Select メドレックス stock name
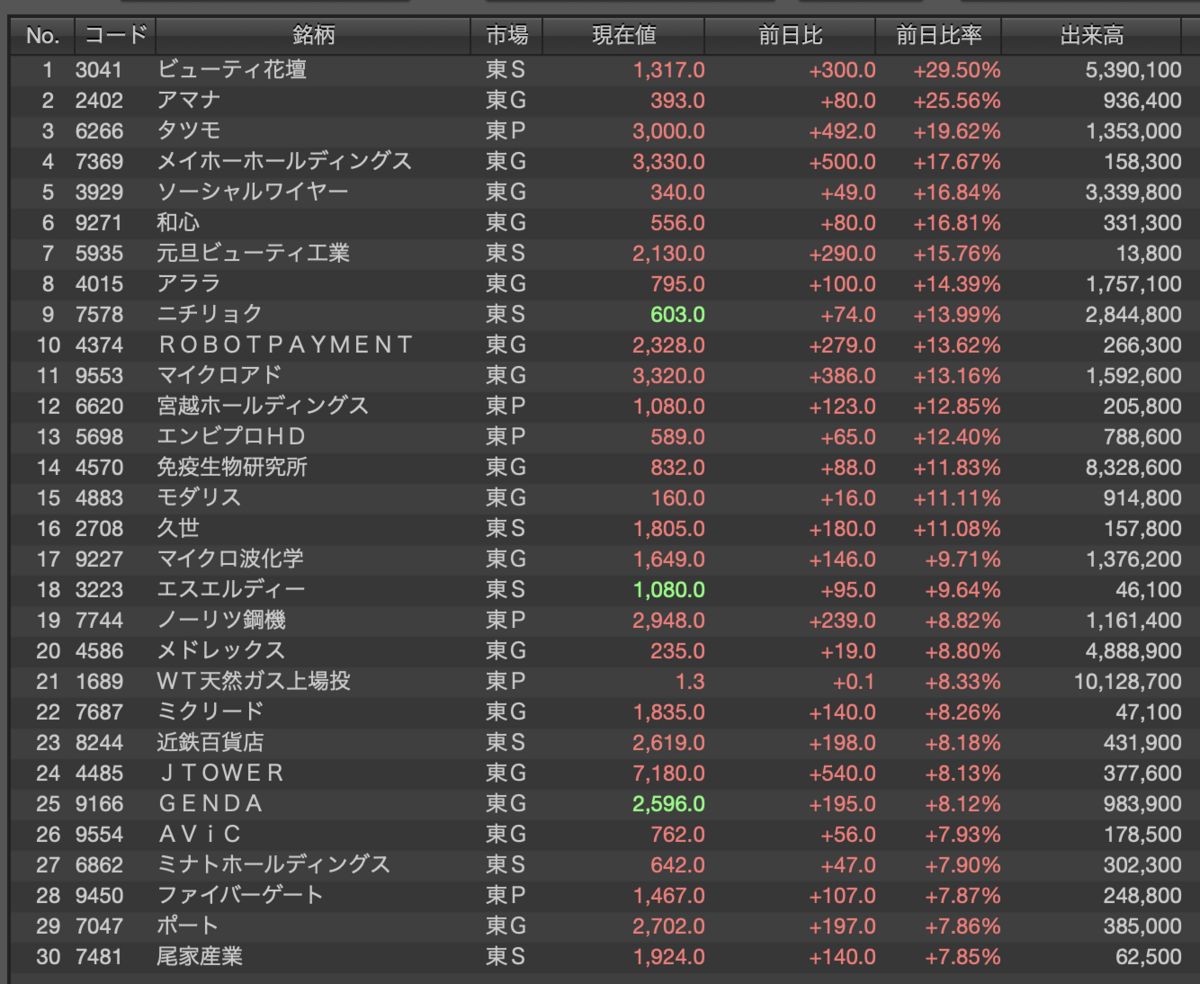 pos(221,650)
